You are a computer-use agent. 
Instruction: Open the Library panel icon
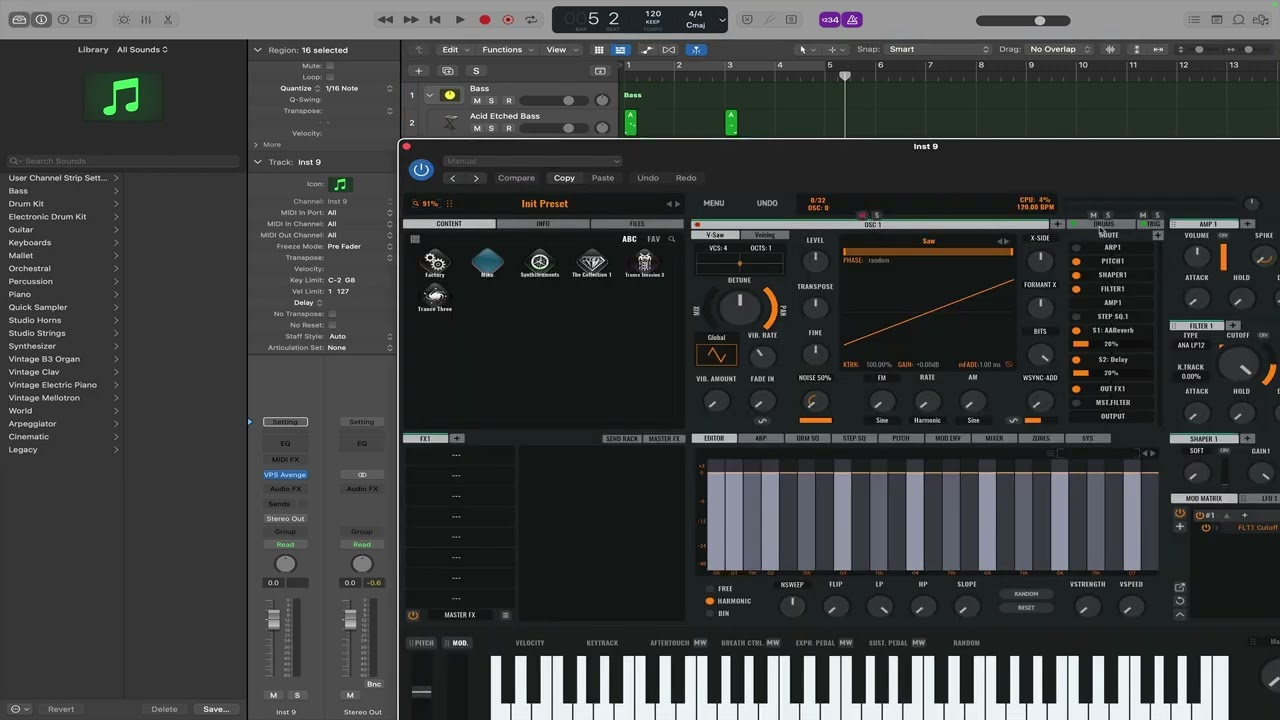[19, 19]
